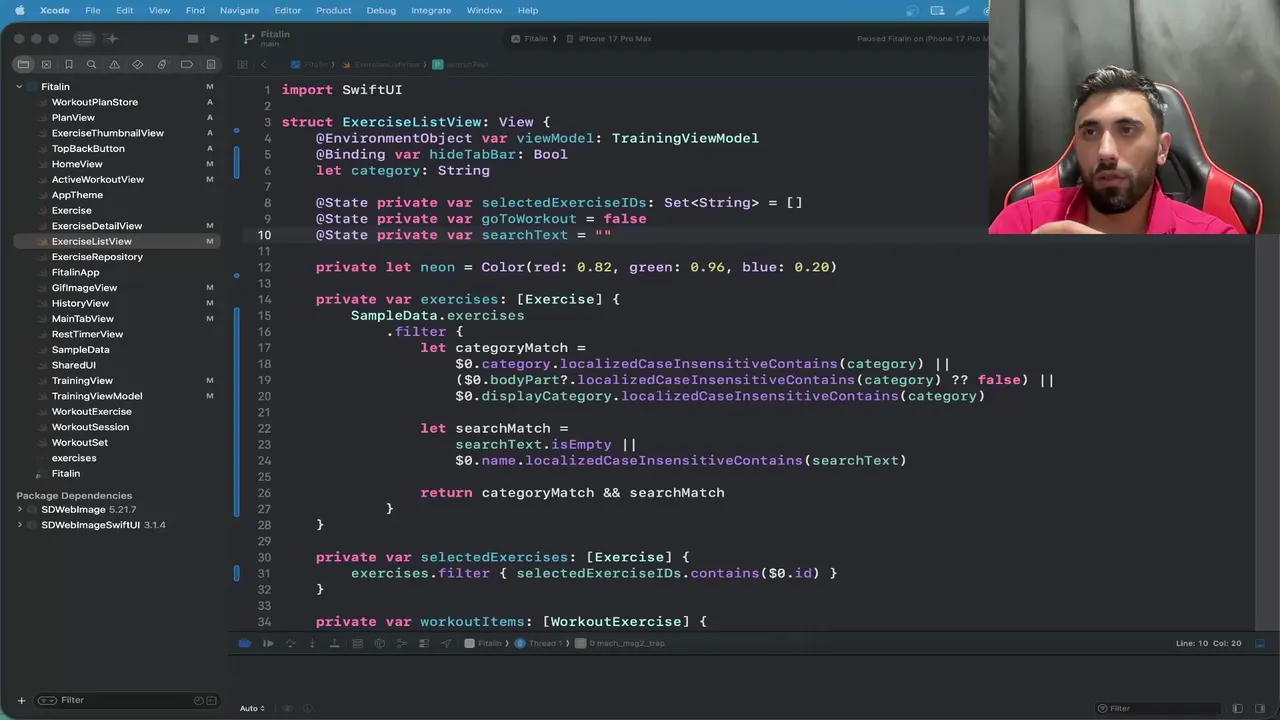The height and width of the screenshot is (720, 1280).
Task: Select ExerciseListView in navigator
Action: 91,241
